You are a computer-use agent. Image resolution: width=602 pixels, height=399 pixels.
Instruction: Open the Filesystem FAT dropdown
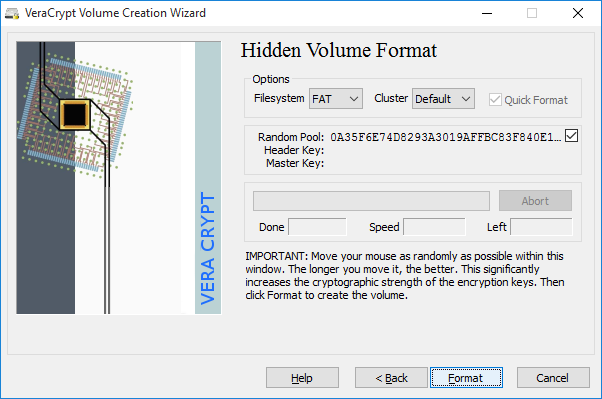point(336,99)
